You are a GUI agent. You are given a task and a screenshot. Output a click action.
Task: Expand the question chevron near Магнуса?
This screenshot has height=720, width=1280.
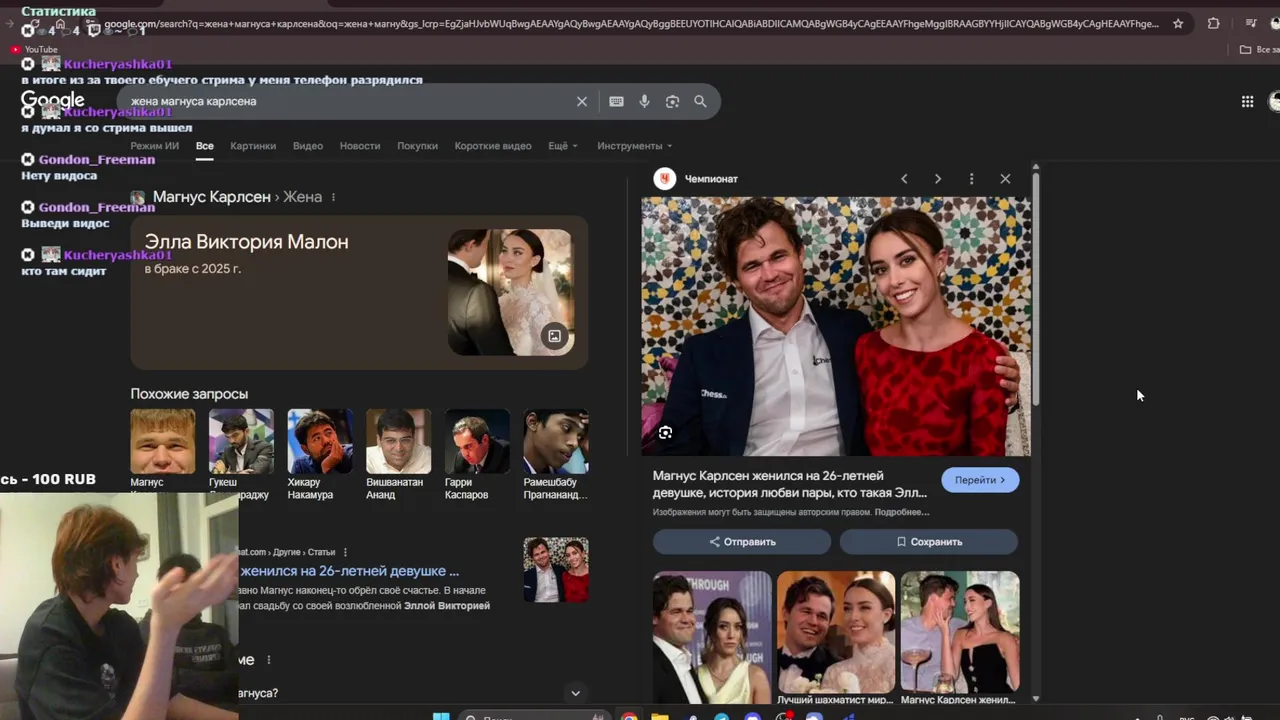click(575, 693)
